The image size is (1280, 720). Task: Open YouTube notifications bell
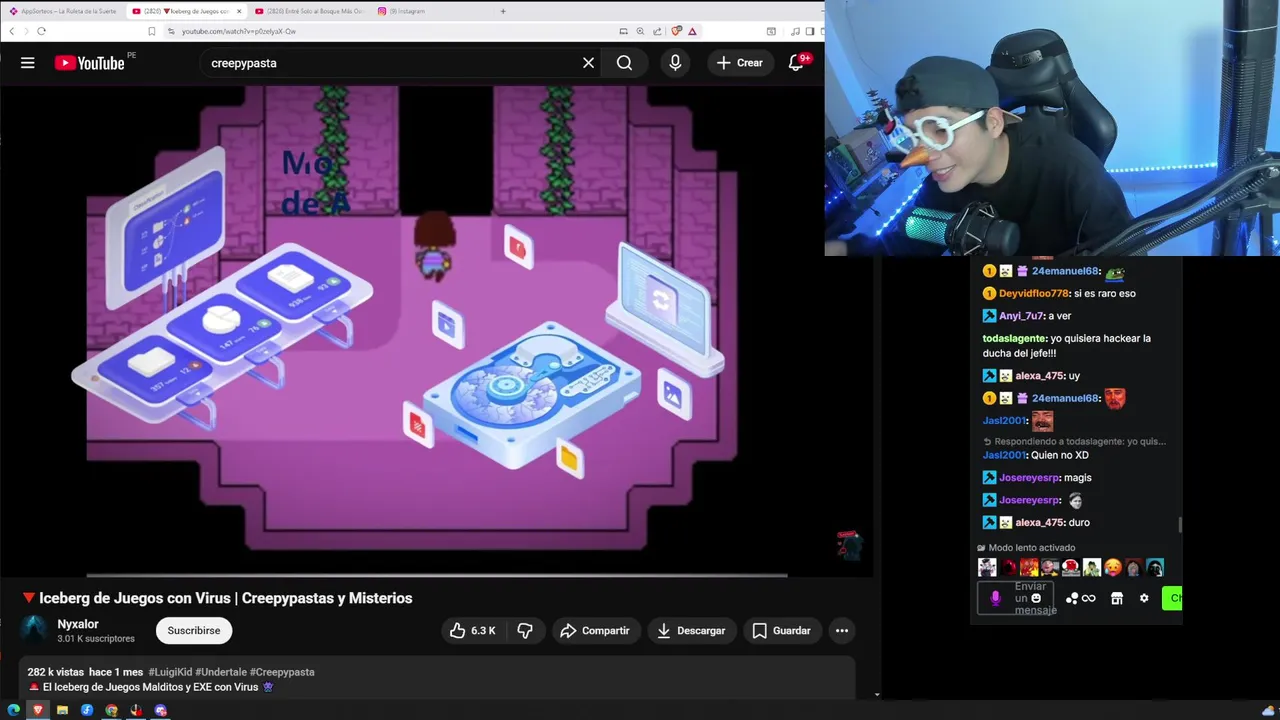click(797, 63)
